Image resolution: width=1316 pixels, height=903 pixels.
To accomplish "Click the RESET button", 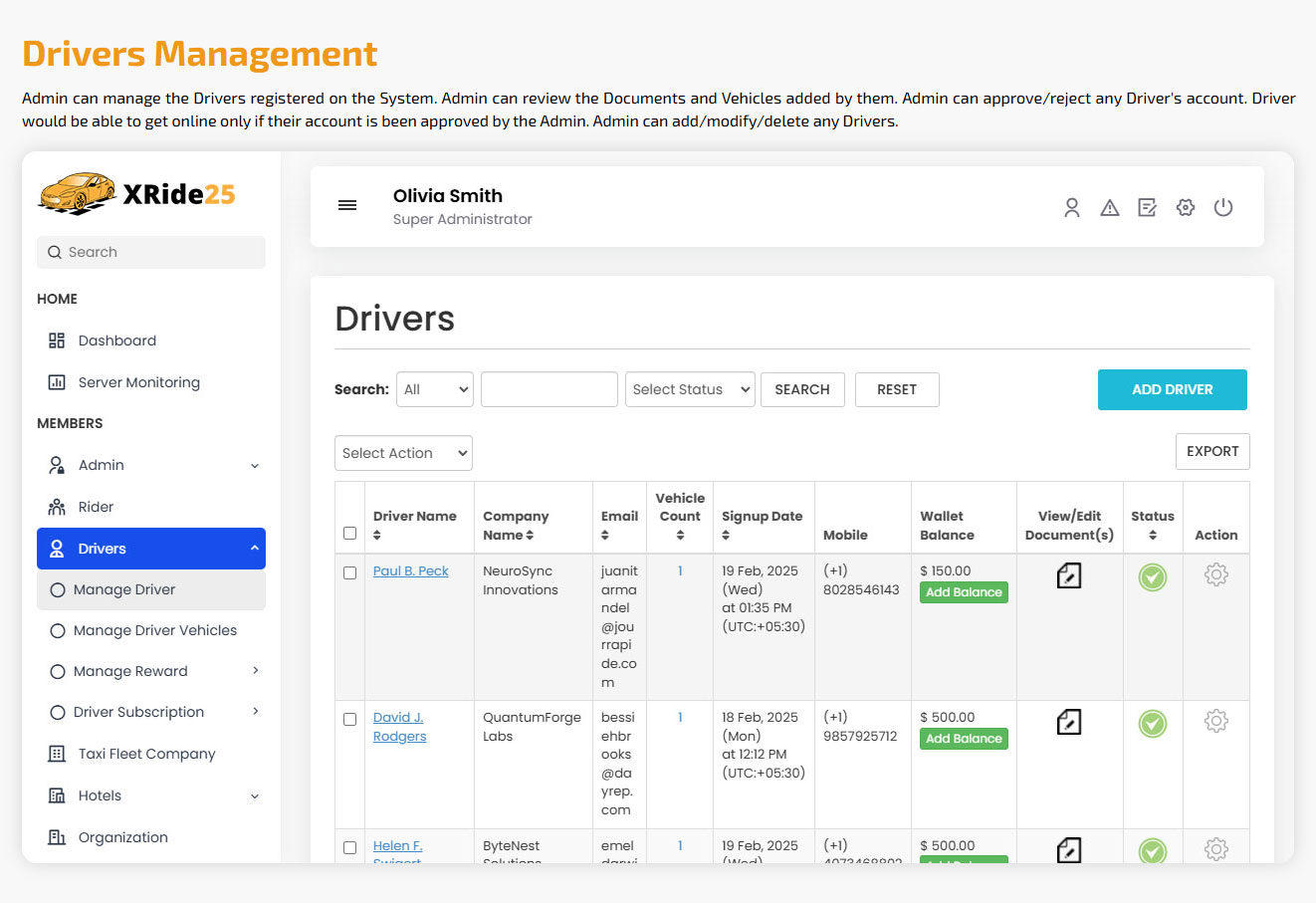I will pos(897,389).
